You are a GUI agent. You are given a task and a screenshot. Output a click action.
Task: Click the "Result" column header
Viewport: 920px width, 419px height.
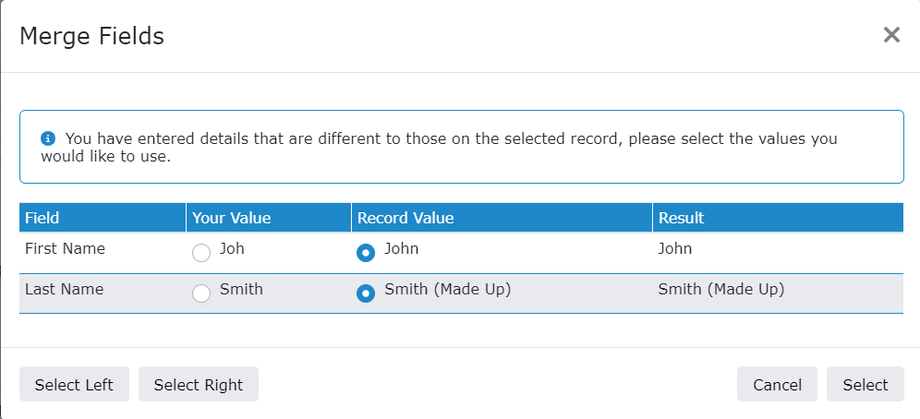point(681,217)
